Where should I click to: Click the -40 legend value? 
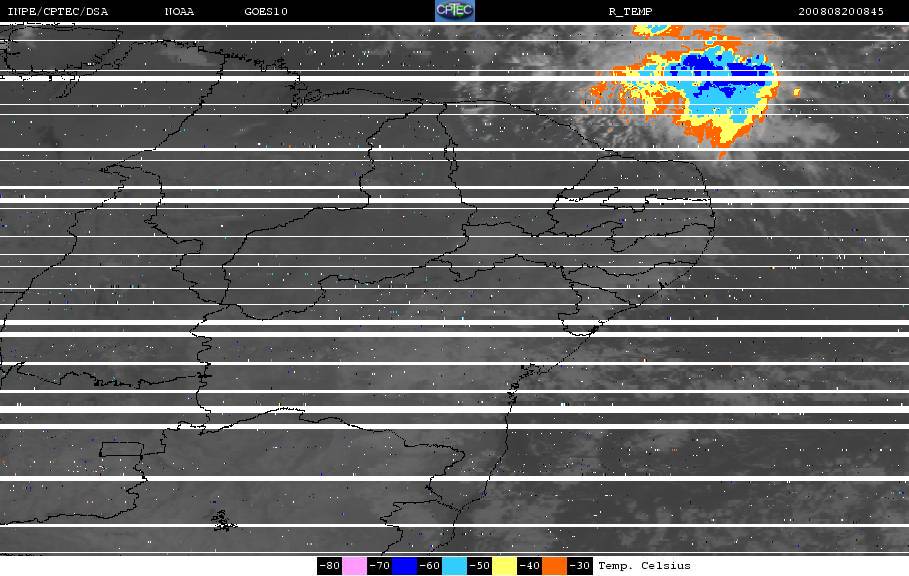[x=529, y=566]
